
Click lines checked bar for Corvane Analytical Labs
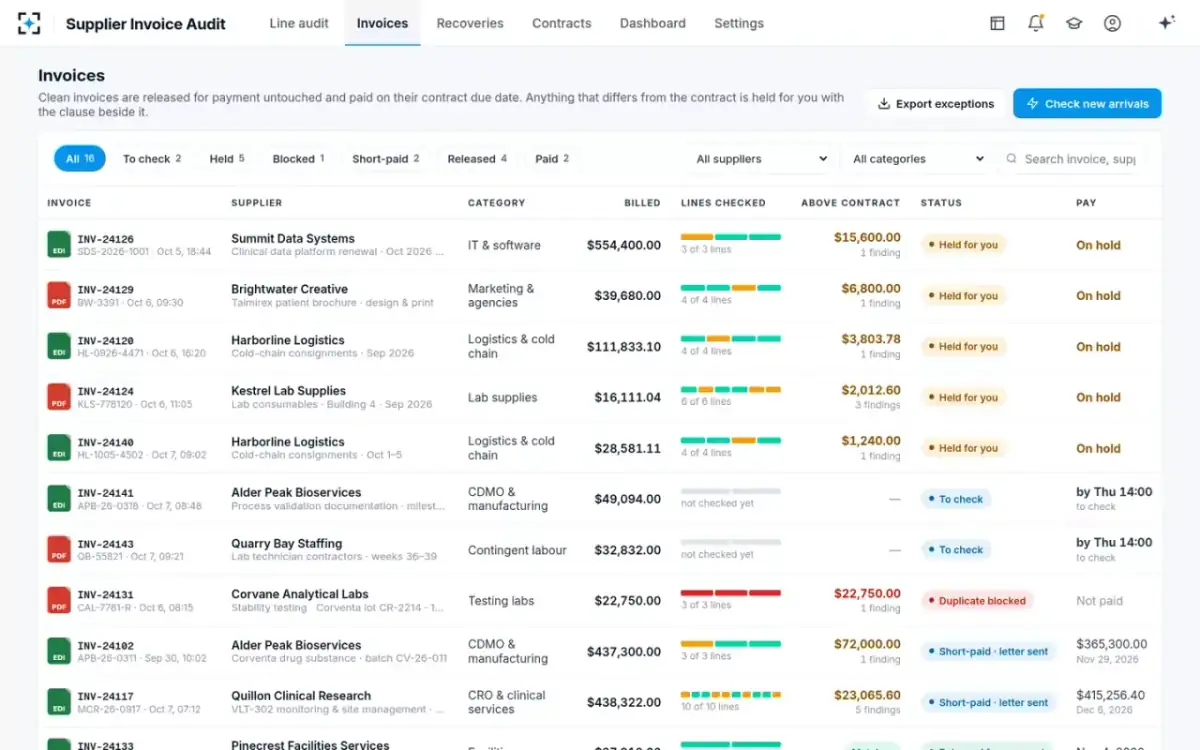pyautogui.click(x=731, y=593)
